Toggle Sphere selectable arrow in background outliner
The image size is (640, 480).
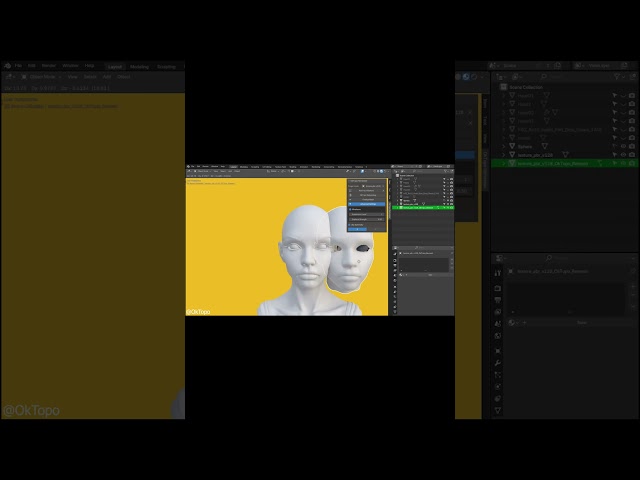(615, 146)
